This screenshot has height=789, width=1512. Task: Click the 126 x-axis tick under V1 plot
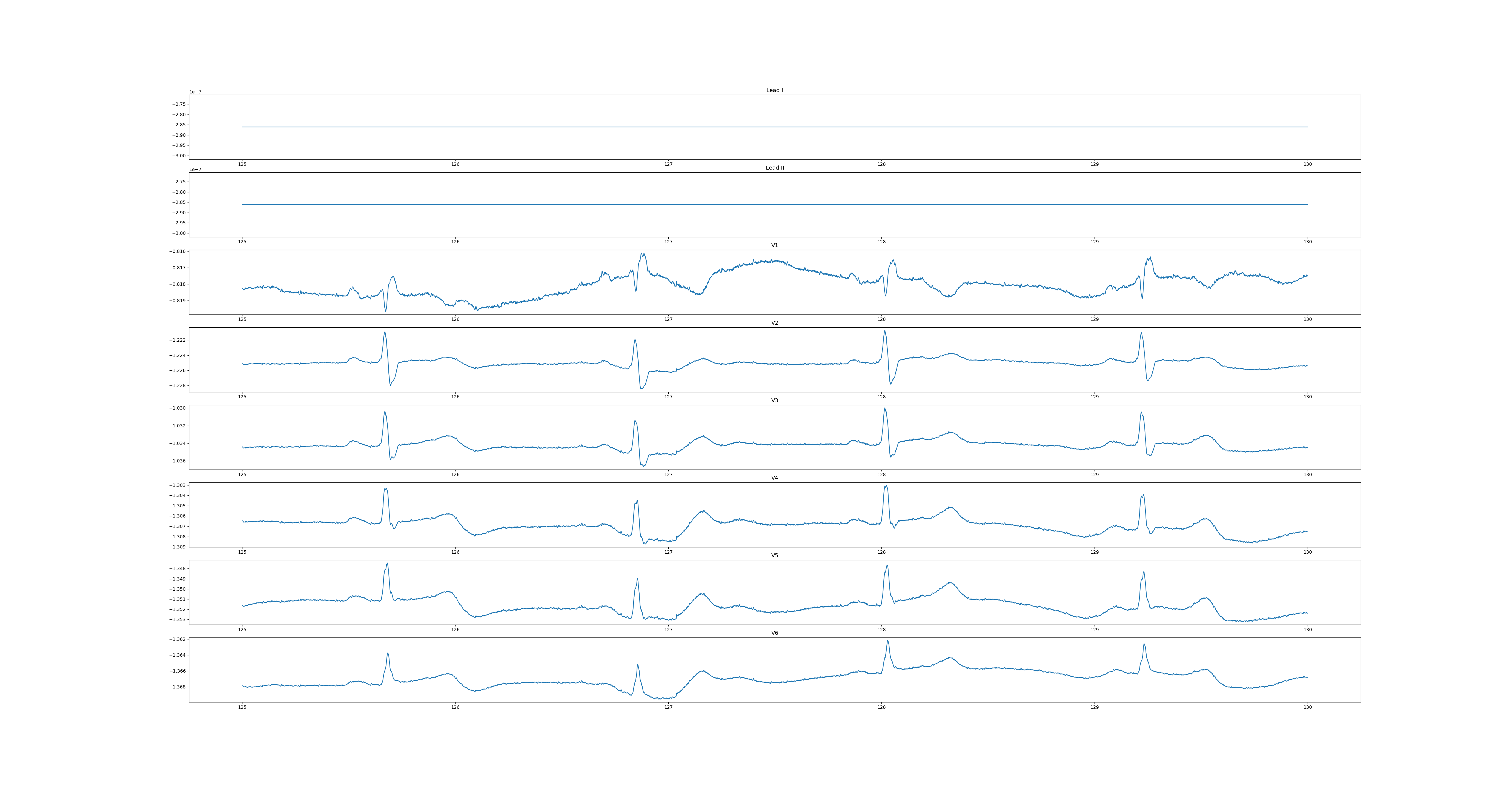(455, 319)
